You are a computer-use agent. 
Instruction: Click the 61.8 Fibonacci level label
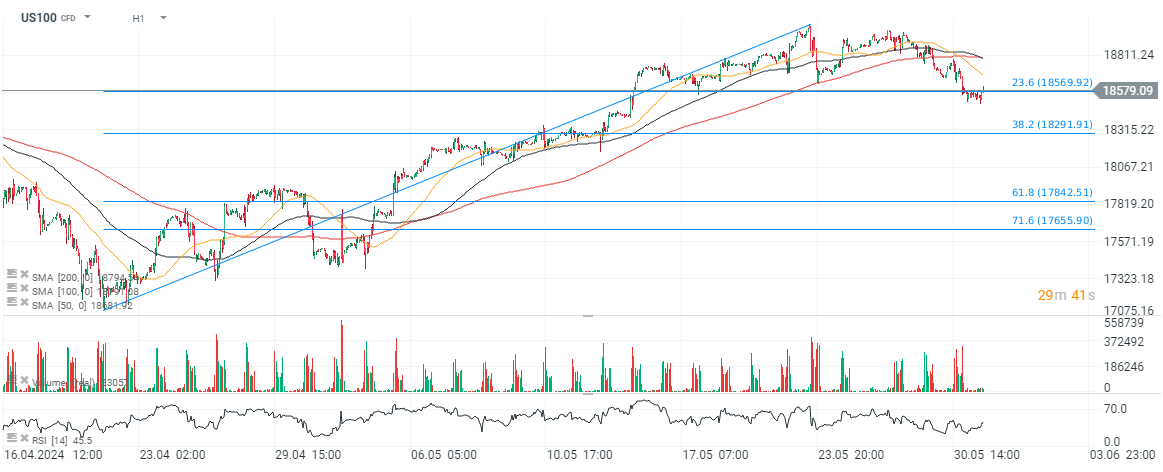pos(1051,192)
